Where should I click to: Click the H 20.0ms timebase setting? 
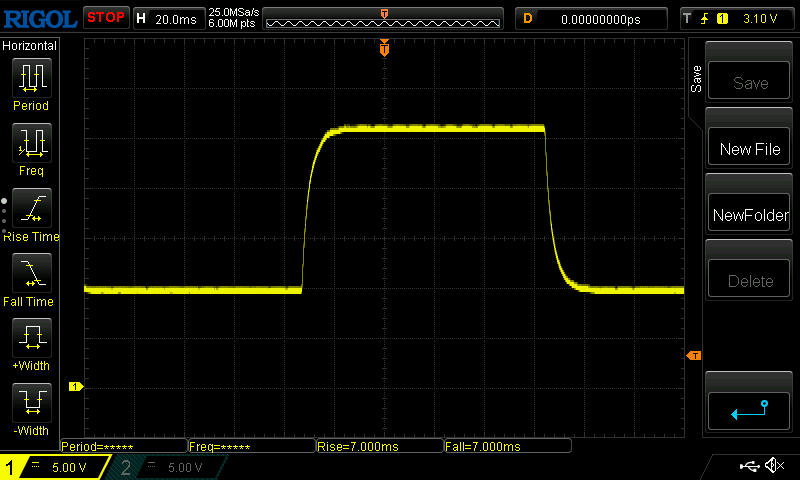[x=168, y=19]
